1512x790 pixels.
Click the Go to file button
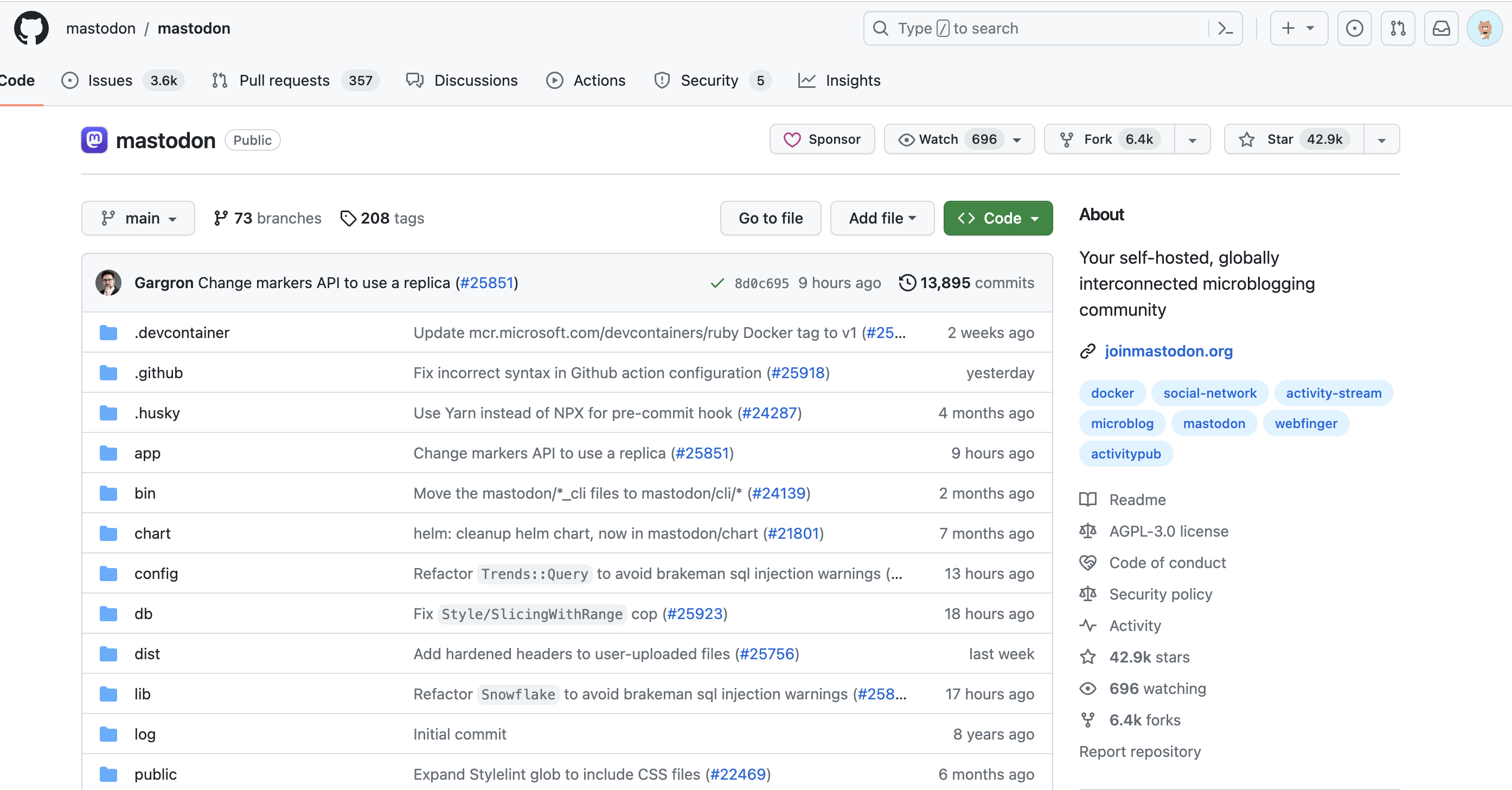coord(770,219)
